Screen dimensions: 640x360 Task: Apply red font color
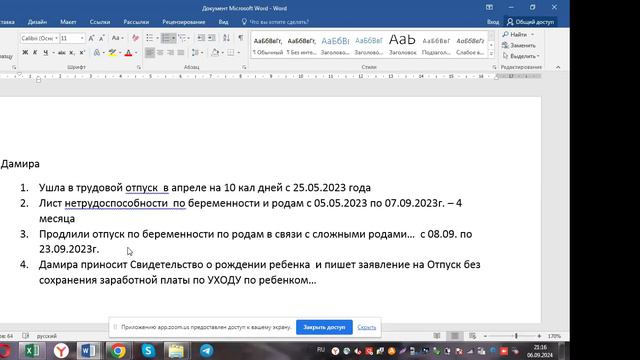[x=129, y=52]
